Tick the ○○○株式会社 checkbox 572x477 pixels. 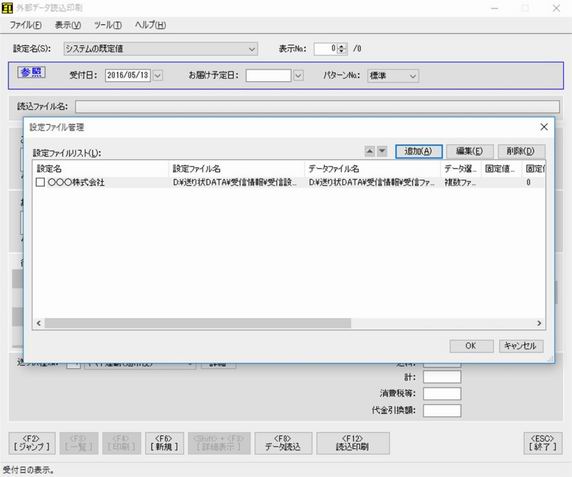[40, 182]
